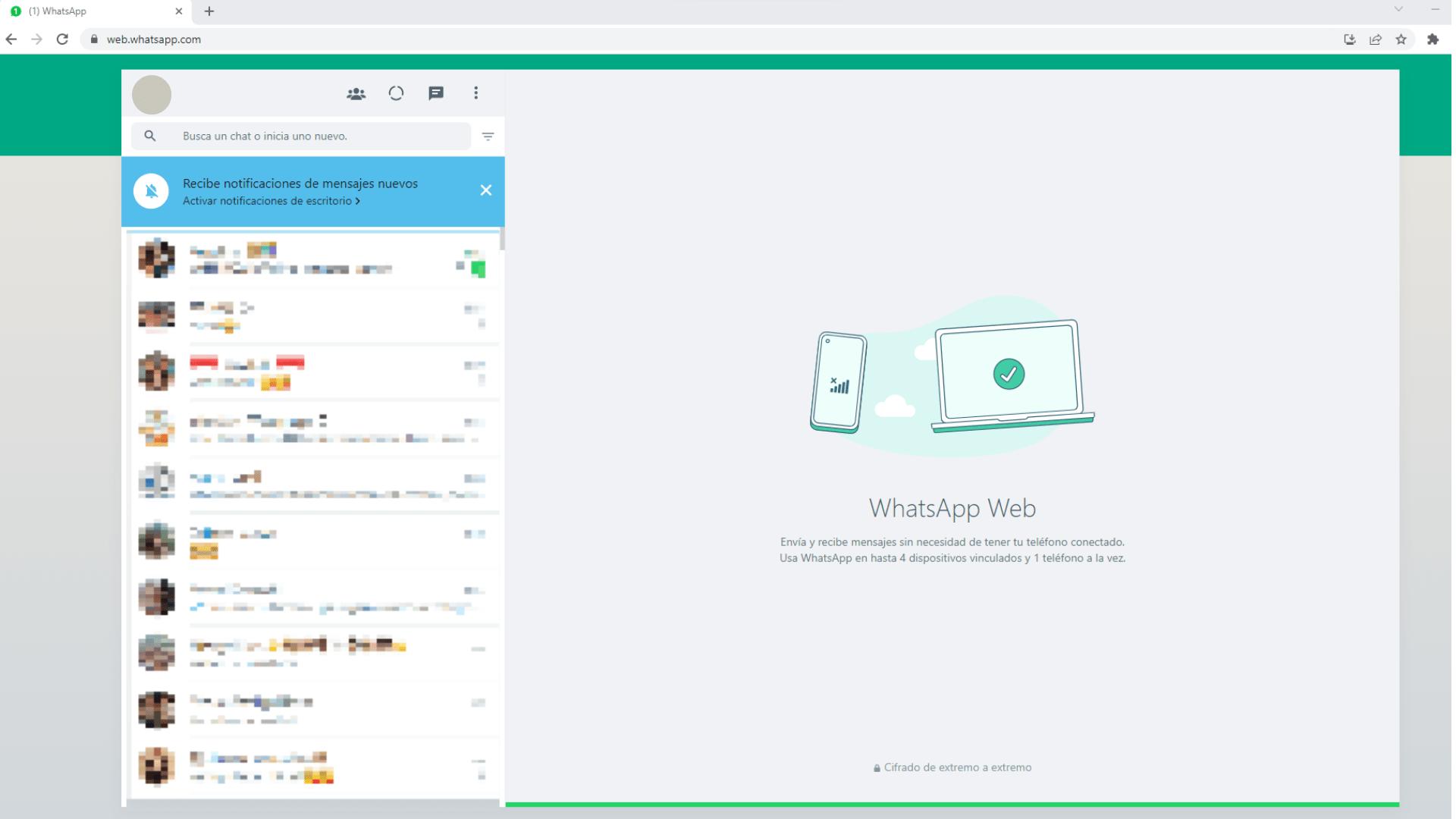Close the WhatsApp browser tab
Screen dimensions: 1456x819
pyautogui.click(x=179, y=11)
